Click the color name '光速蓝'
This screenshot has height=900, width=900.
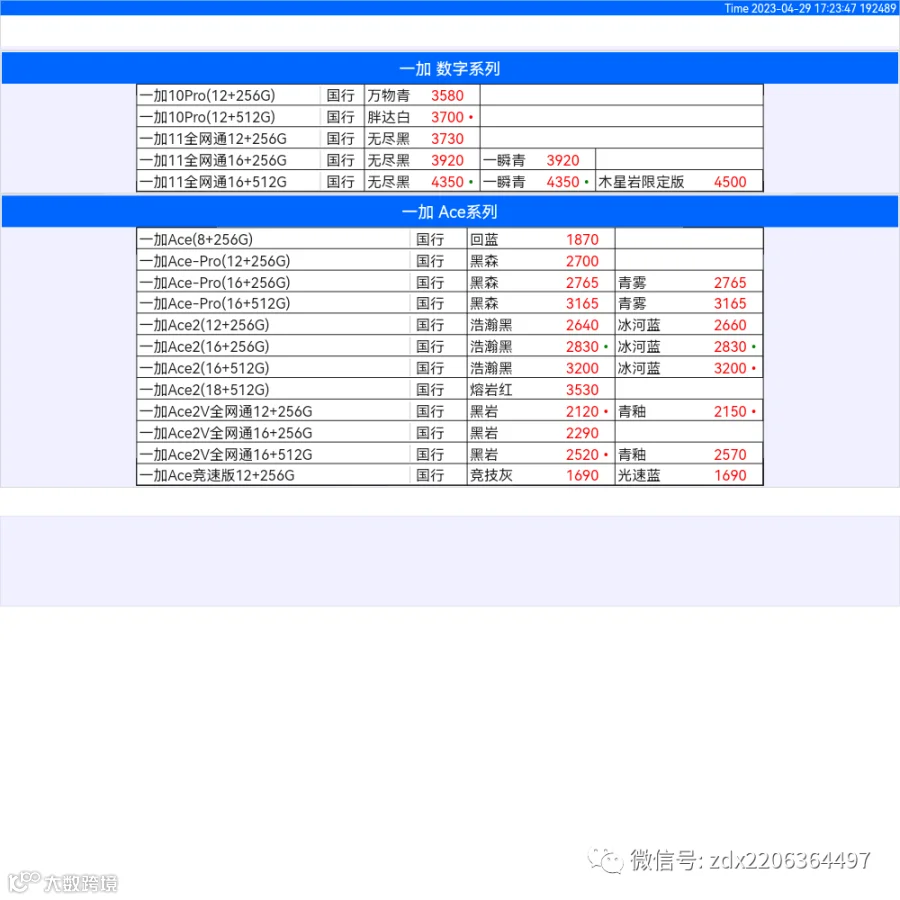tap(639, 475)
